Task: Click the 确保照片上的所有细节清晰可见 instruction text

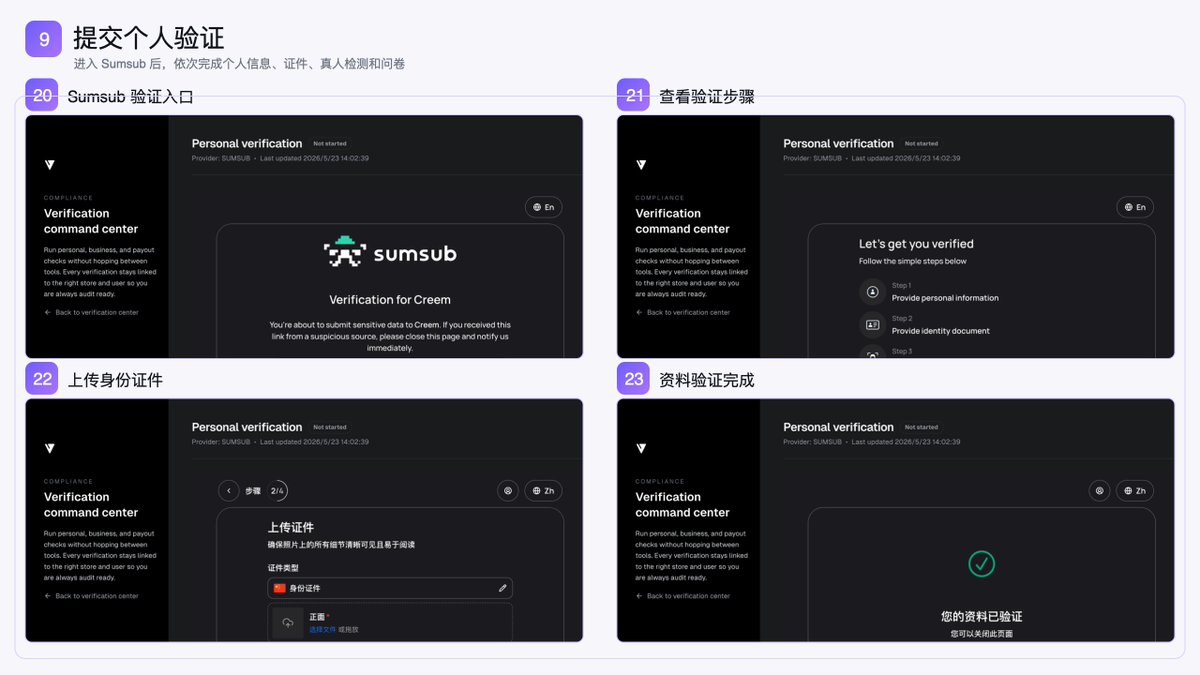Action: pyautogui.click(x=341, y=545)
